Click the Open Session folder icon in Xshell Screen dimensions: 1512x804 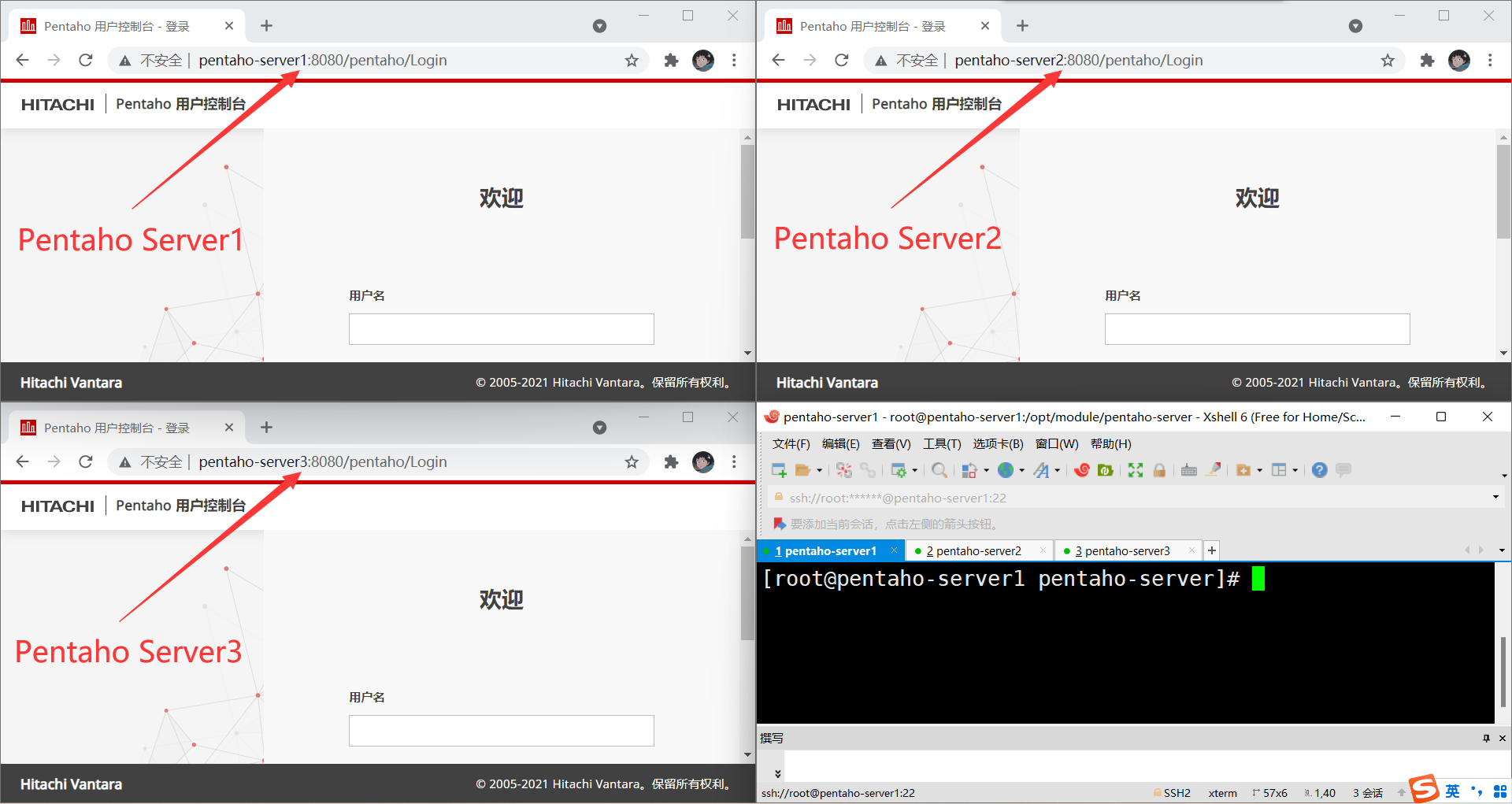[x=803, y=470]
